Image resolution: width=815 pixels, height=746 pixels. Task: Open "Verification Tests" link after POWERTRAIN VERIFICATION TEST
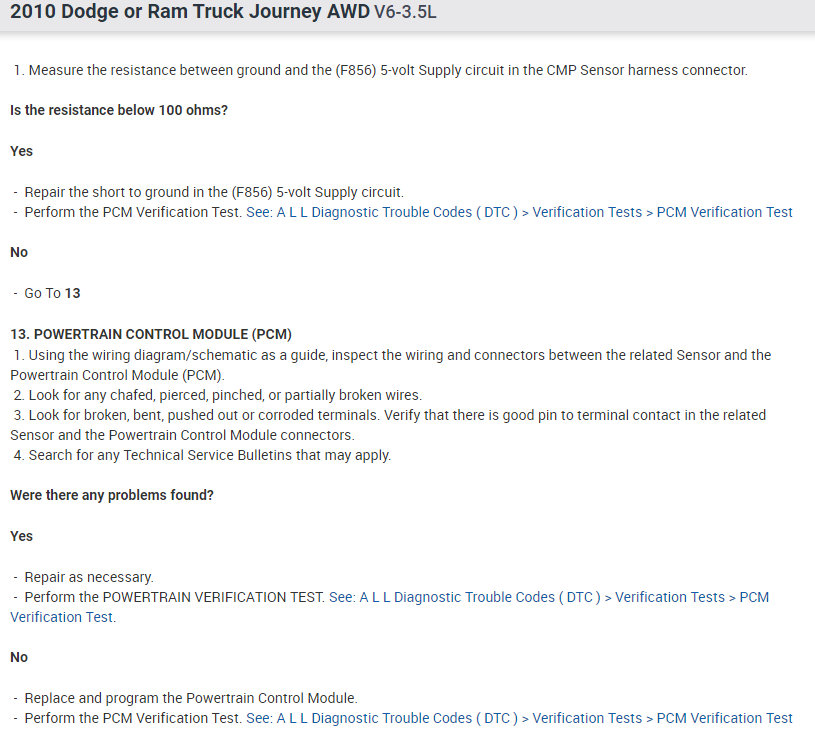click(669, 597)
